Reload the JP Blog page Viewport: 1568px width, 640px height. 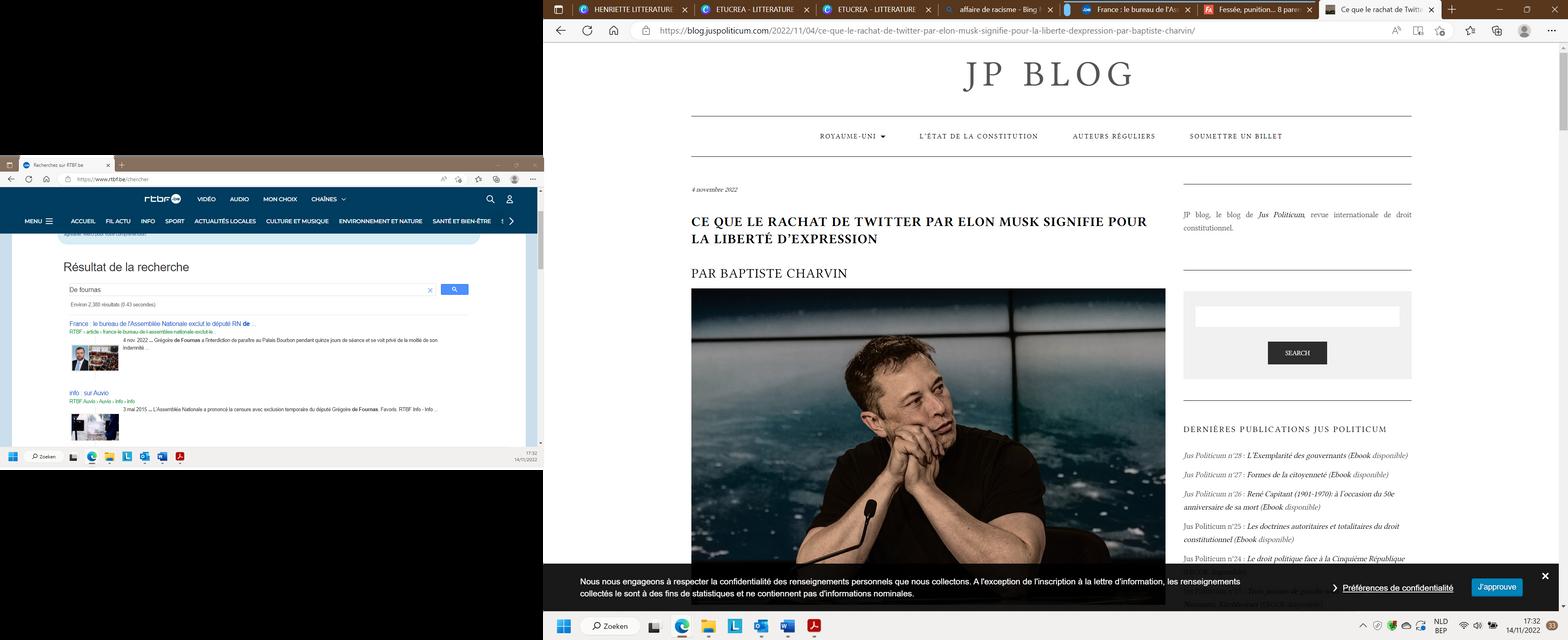(x=587, y=30)
